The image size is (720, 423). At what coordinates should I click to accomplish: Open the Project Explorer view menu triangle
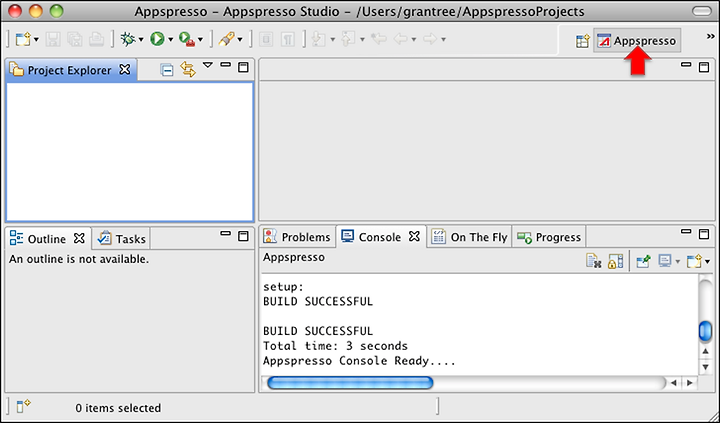point(208,66)
